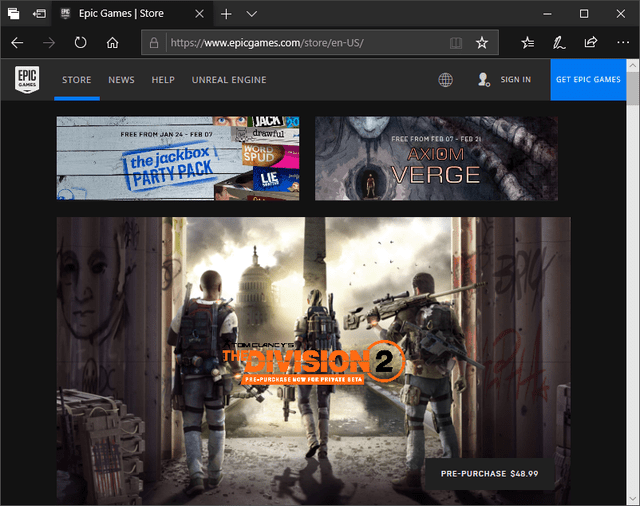Open The Division 2 featured image
Screen dimensions: 640x506
(313, 361)
